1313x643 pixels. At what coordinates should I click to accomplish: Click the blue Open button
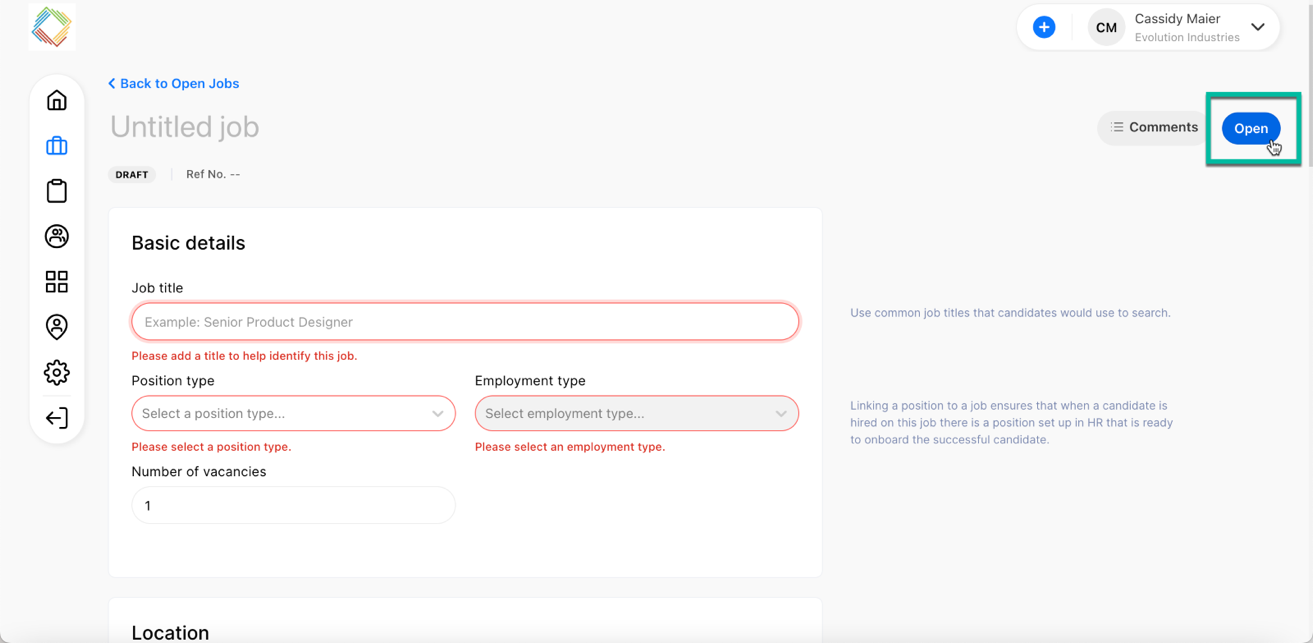click(x=1250, y=128)
